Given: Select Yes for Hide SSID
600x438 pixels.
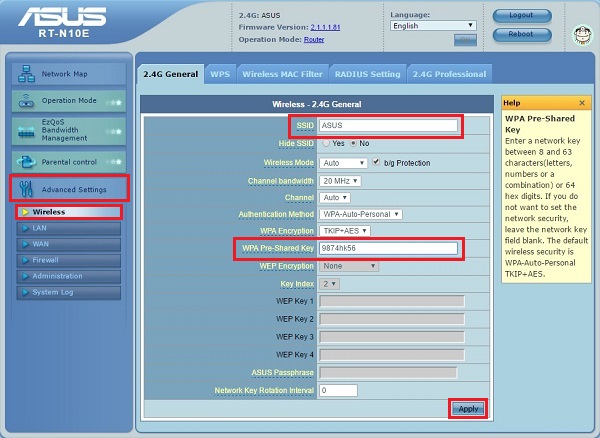Looking at the screenshot, I should point(326,143).
